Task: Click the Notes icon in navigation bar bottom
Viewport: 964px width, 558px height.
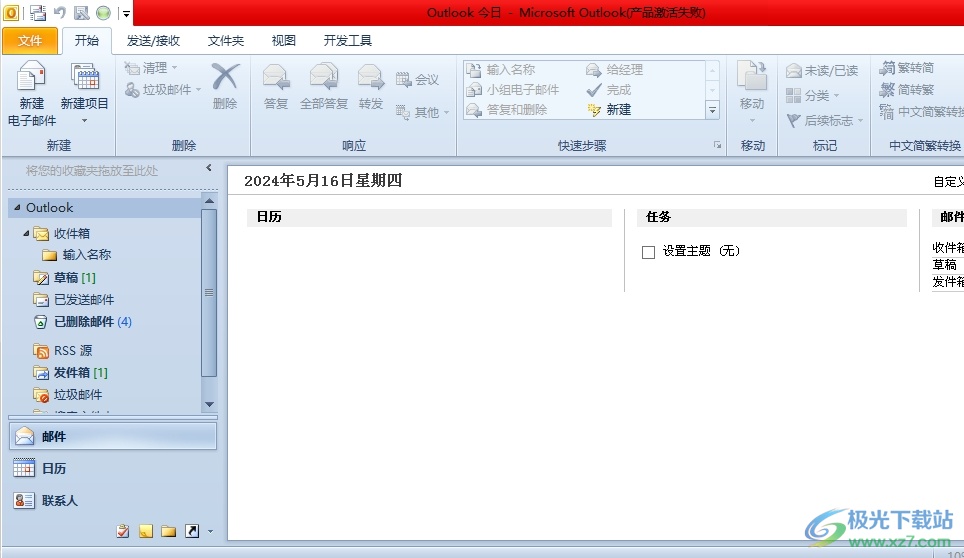Action: tap(146, 532)
